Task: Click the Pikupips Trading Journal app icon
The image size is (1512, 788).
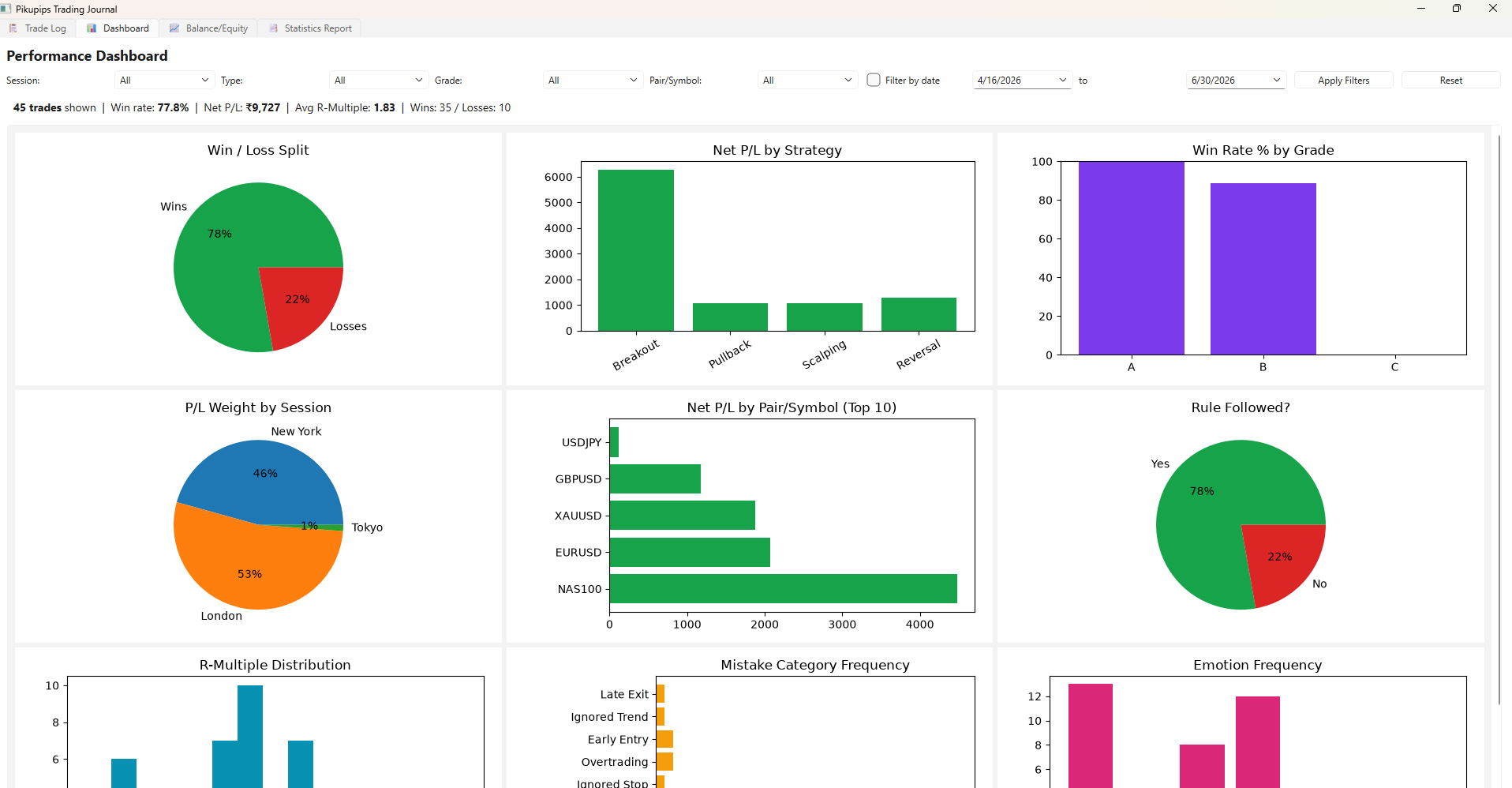Action: pos(6,9)
